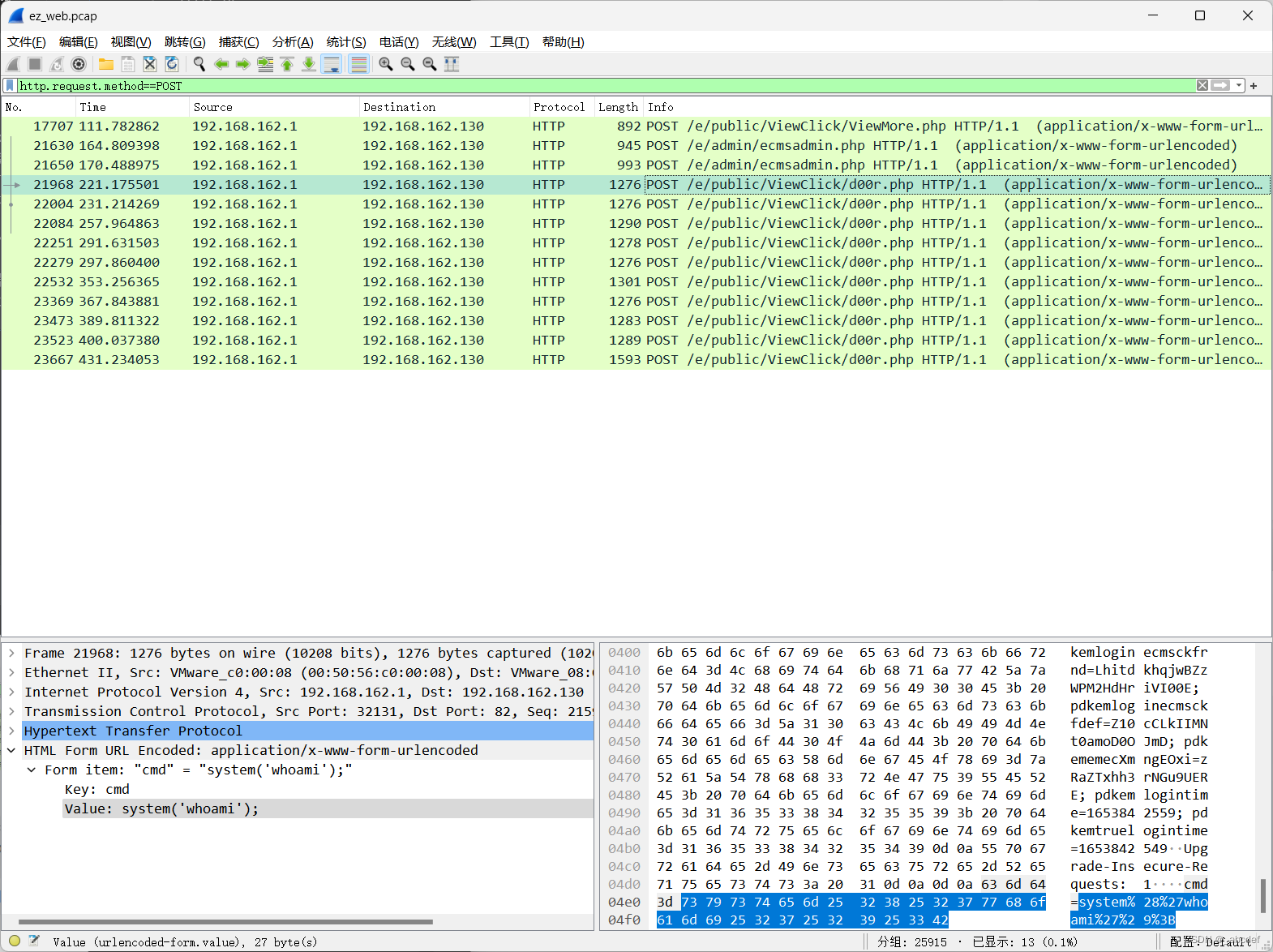This screenshot has height=952, width=1273.
Task: Close this capture file icon
Action: pyautogui.click(x=150, y=64)
